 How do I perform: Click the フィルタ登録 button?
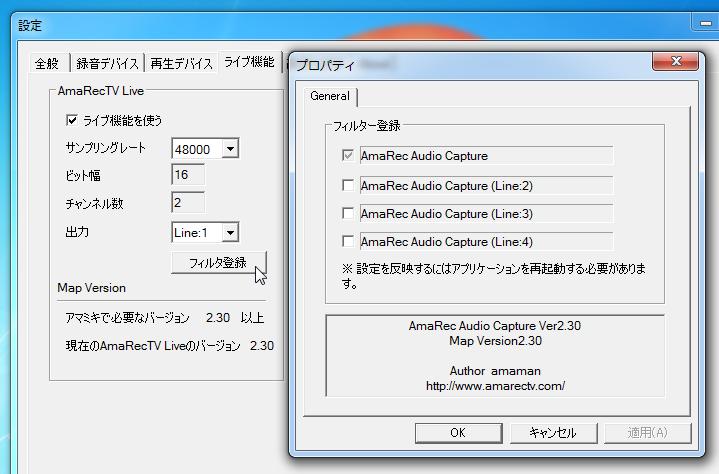coord(218,263)
